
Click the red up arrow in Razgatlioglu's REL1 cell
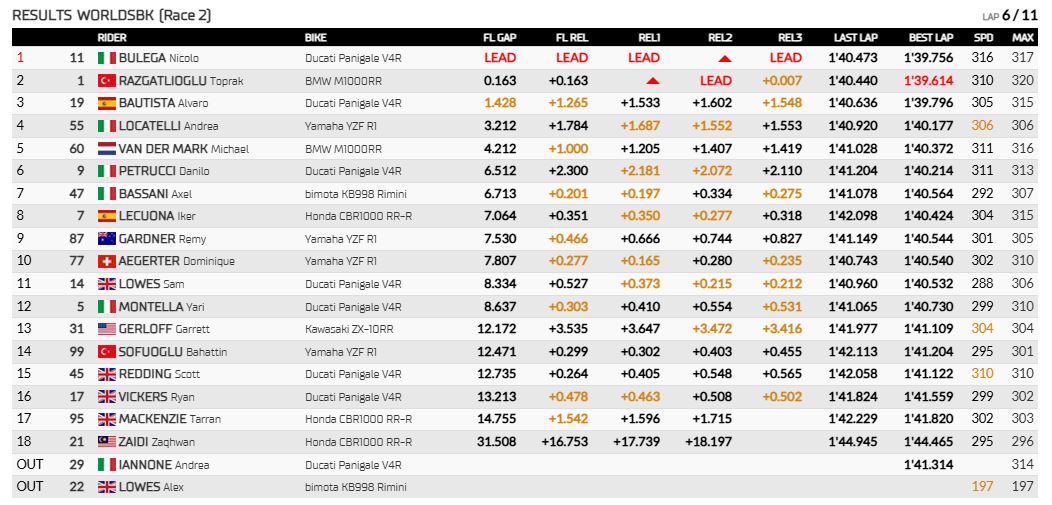653,81
